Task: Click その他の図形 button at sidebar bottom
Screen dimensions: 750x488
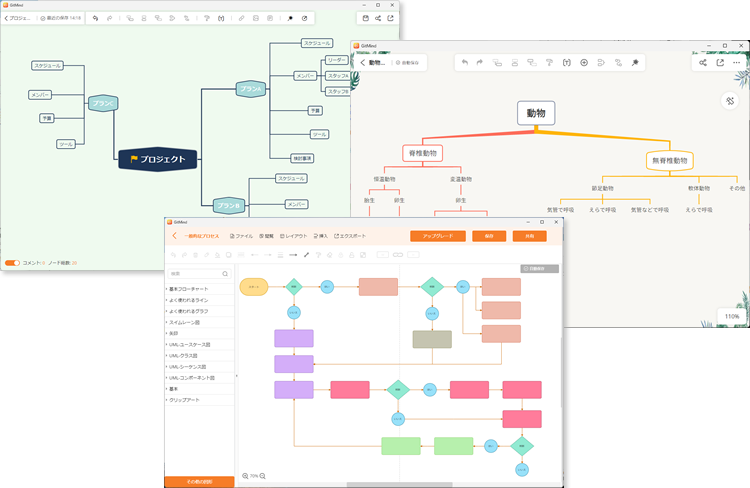Action: click(x=199, y=482)
